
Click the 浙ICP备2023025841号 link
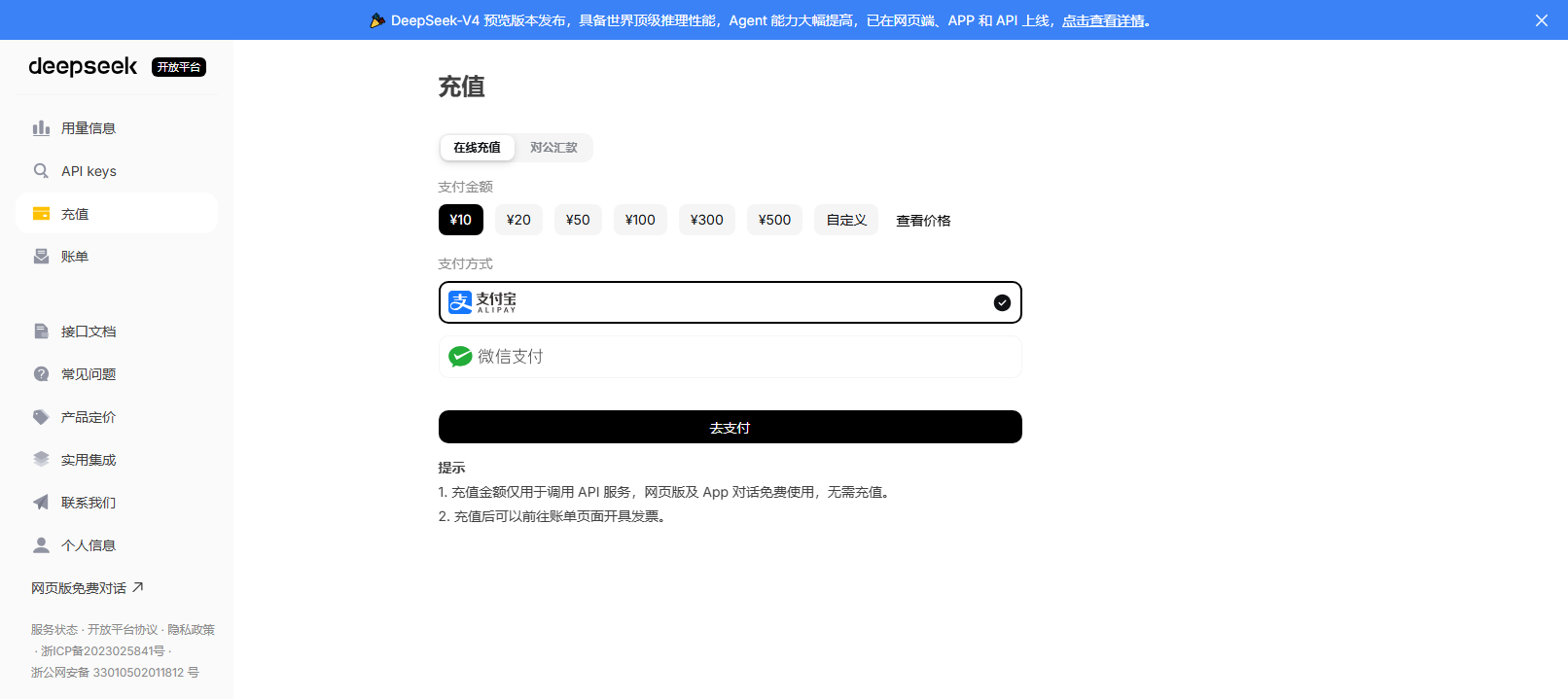point(103,651)
